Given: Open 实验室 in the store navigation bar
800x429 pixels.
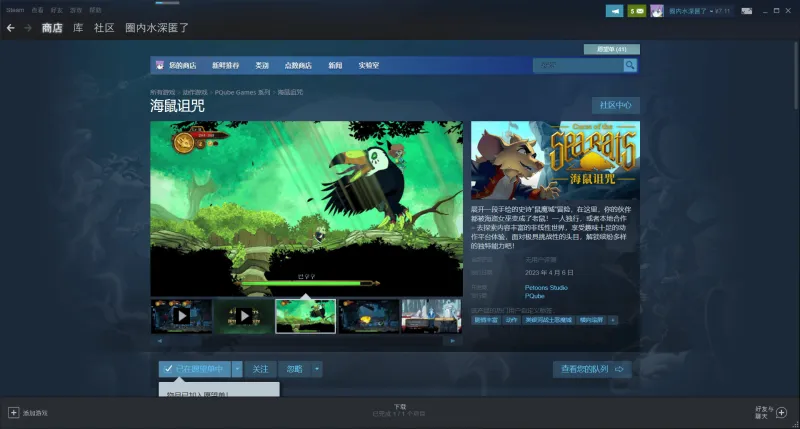Looking at the screenshot, I should 368,65.
